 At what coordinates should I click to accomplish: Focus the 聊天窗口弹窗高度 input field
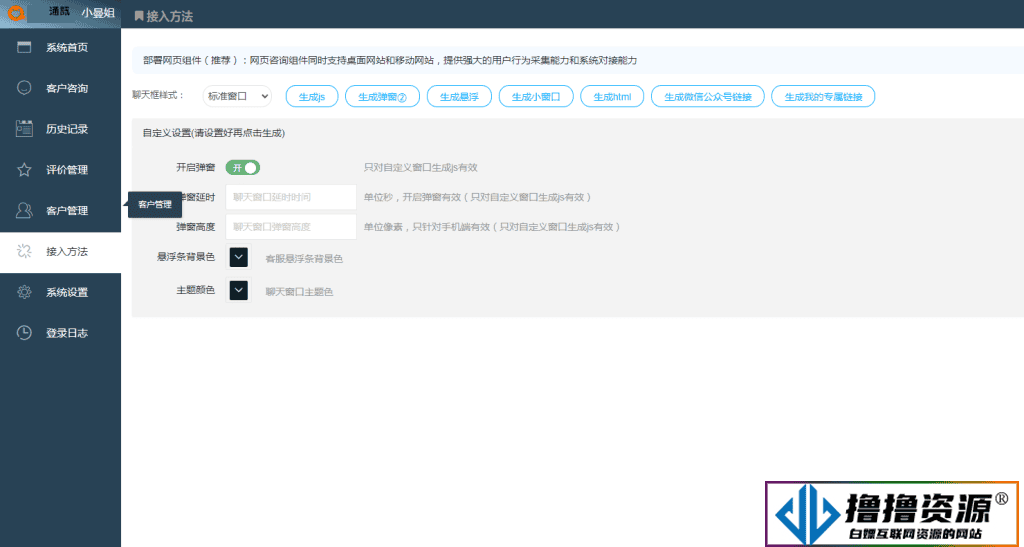pyautogui.click(x=291, y=227)
